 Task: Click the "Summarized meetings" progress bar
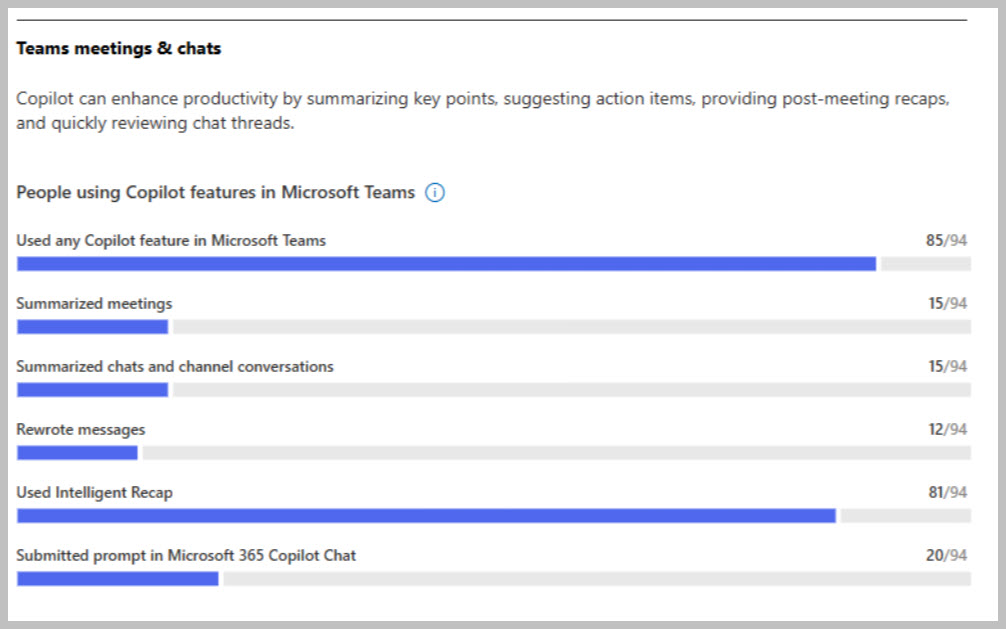click(493, 327)
